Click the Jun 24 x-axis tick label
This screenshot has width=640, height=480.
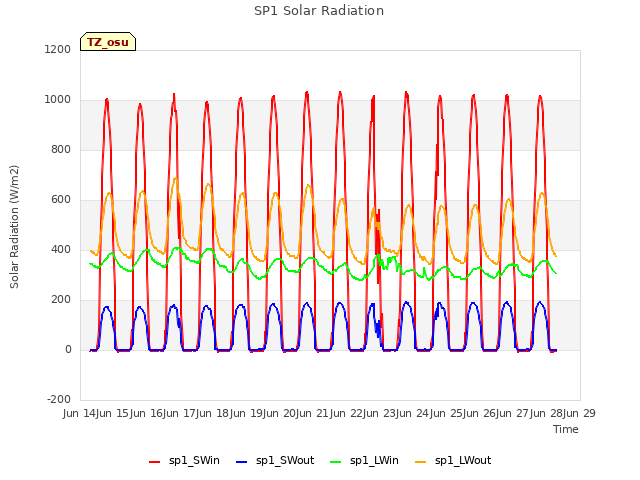[414, 413]
